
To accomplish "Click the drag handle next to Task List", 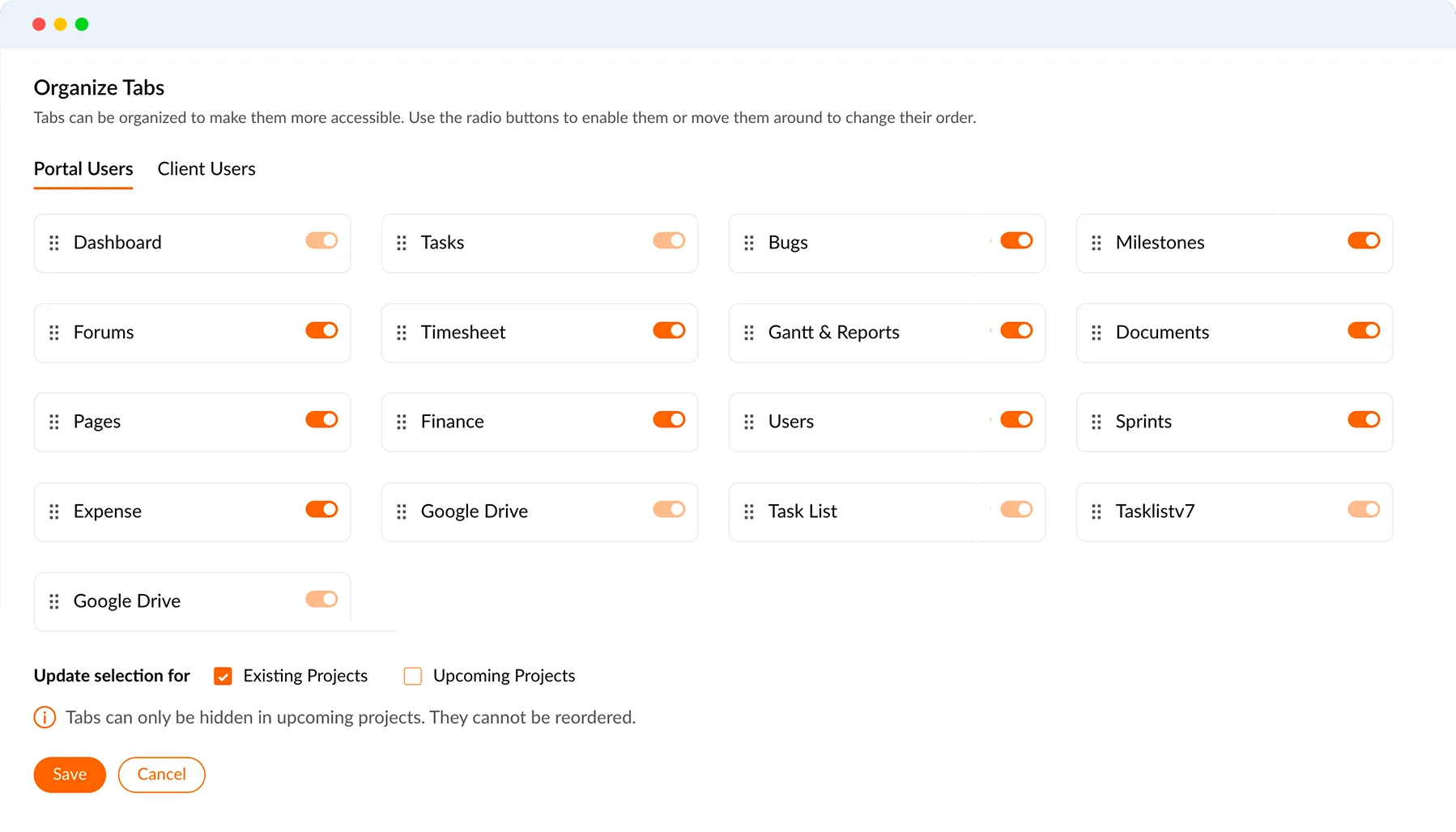I will [x=749, y=512].
